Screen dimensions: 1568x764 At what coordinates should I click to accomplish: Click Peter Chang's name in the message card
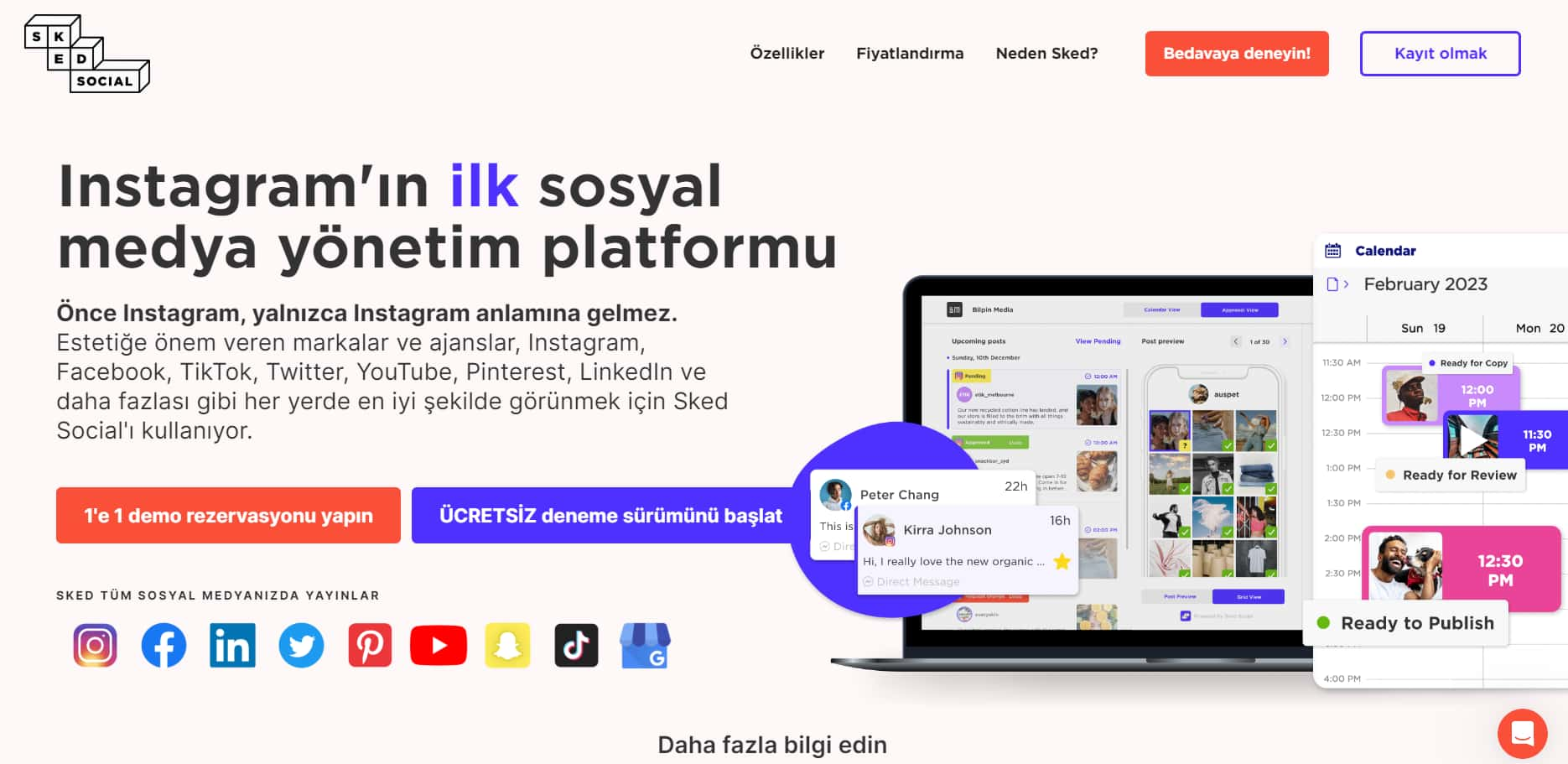(899, 495)
